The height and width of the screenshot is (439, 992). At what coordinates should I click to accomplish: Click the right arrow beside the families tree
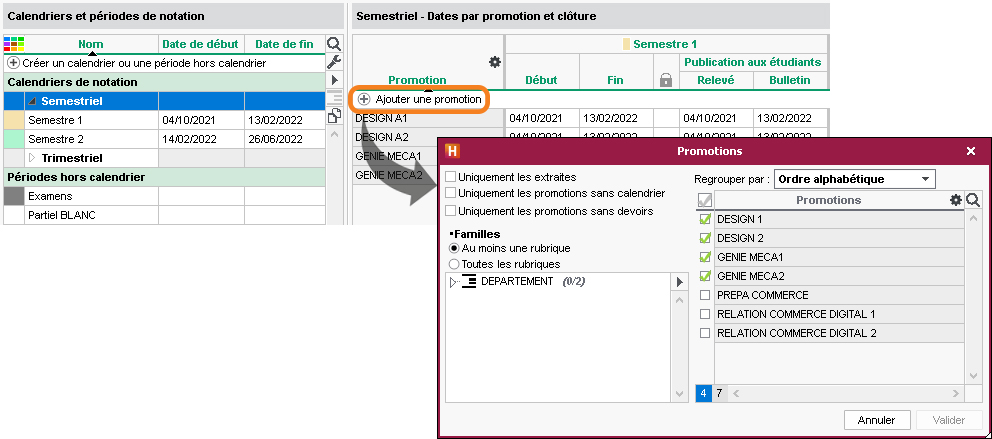click(679, 282)
